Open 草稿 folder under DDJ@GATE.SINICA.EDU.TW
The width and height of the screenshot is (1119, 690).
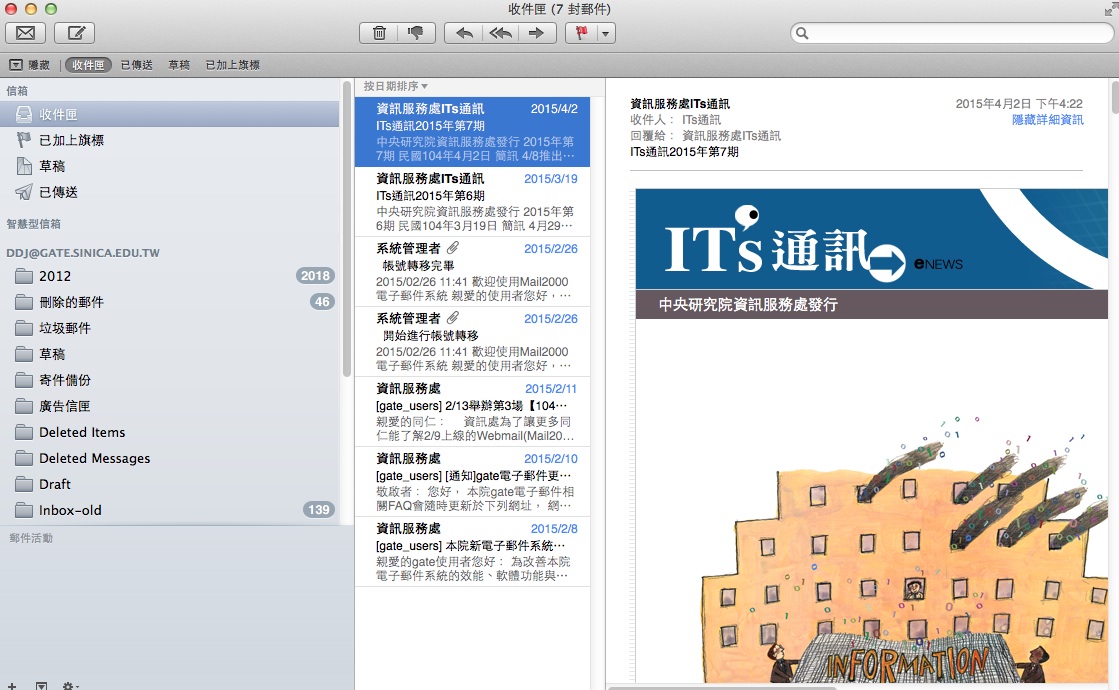tap(170, 354)
